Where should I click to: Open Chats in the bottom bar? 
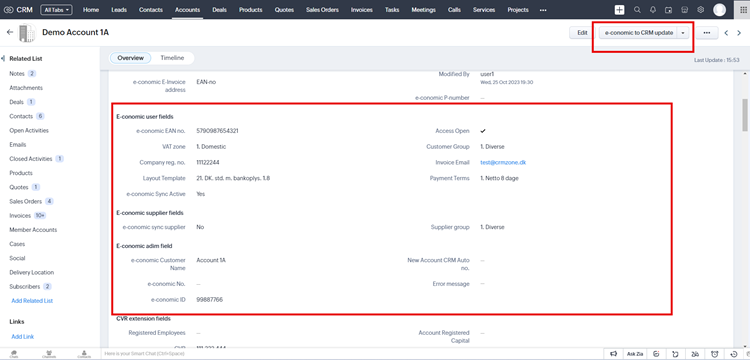[x=14, y=354]
